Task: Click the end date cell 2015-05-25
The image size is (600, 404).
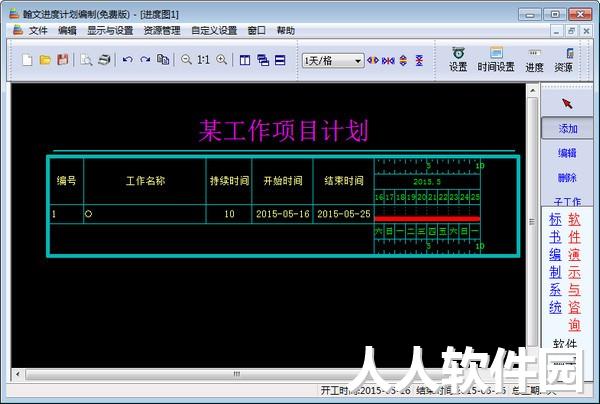Action: click(344, 214)
